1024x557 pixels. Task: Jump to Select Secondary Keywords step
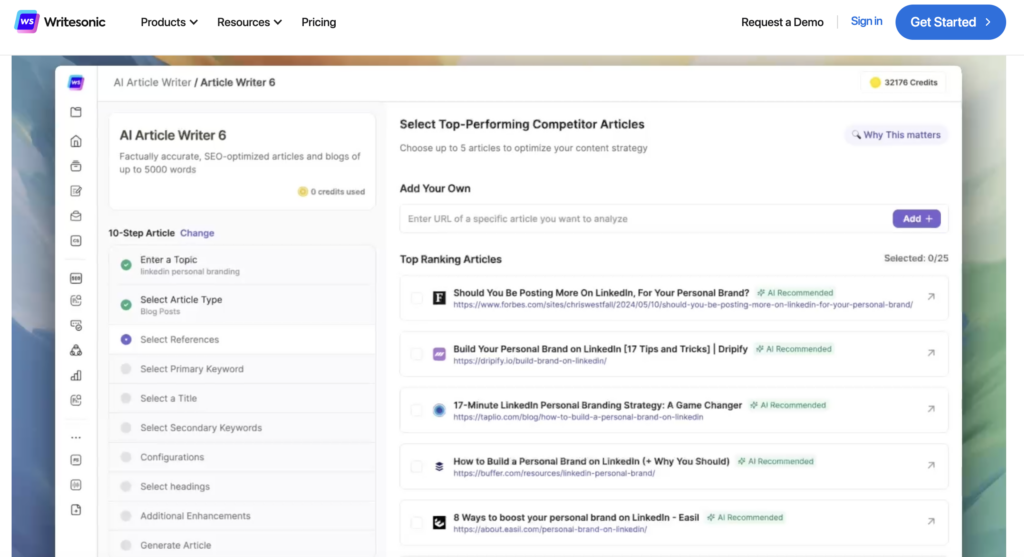242,428
